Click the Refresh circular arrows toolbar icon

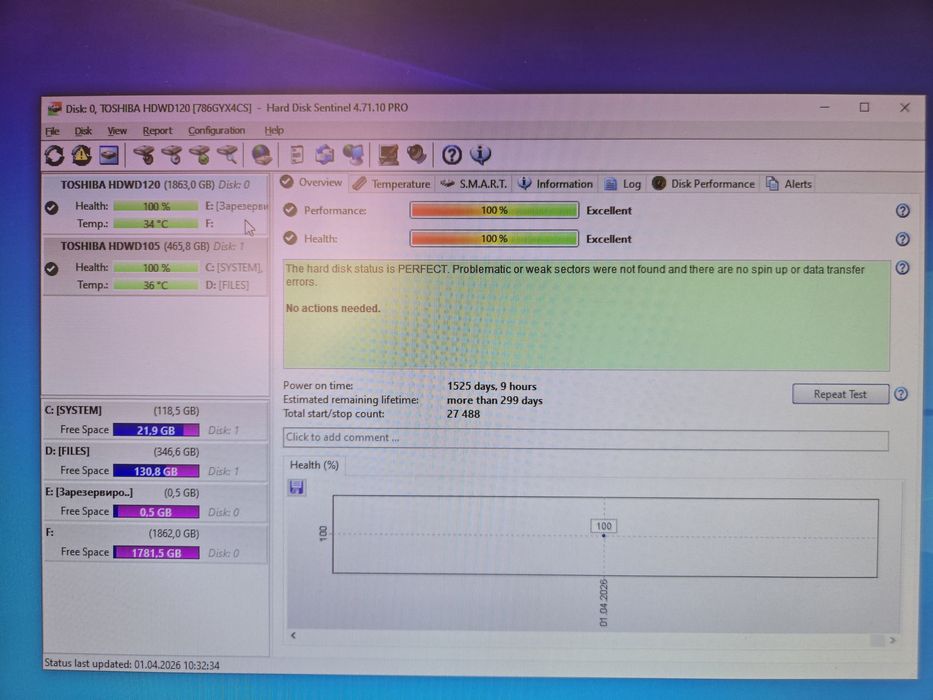(x=55, y=155)
